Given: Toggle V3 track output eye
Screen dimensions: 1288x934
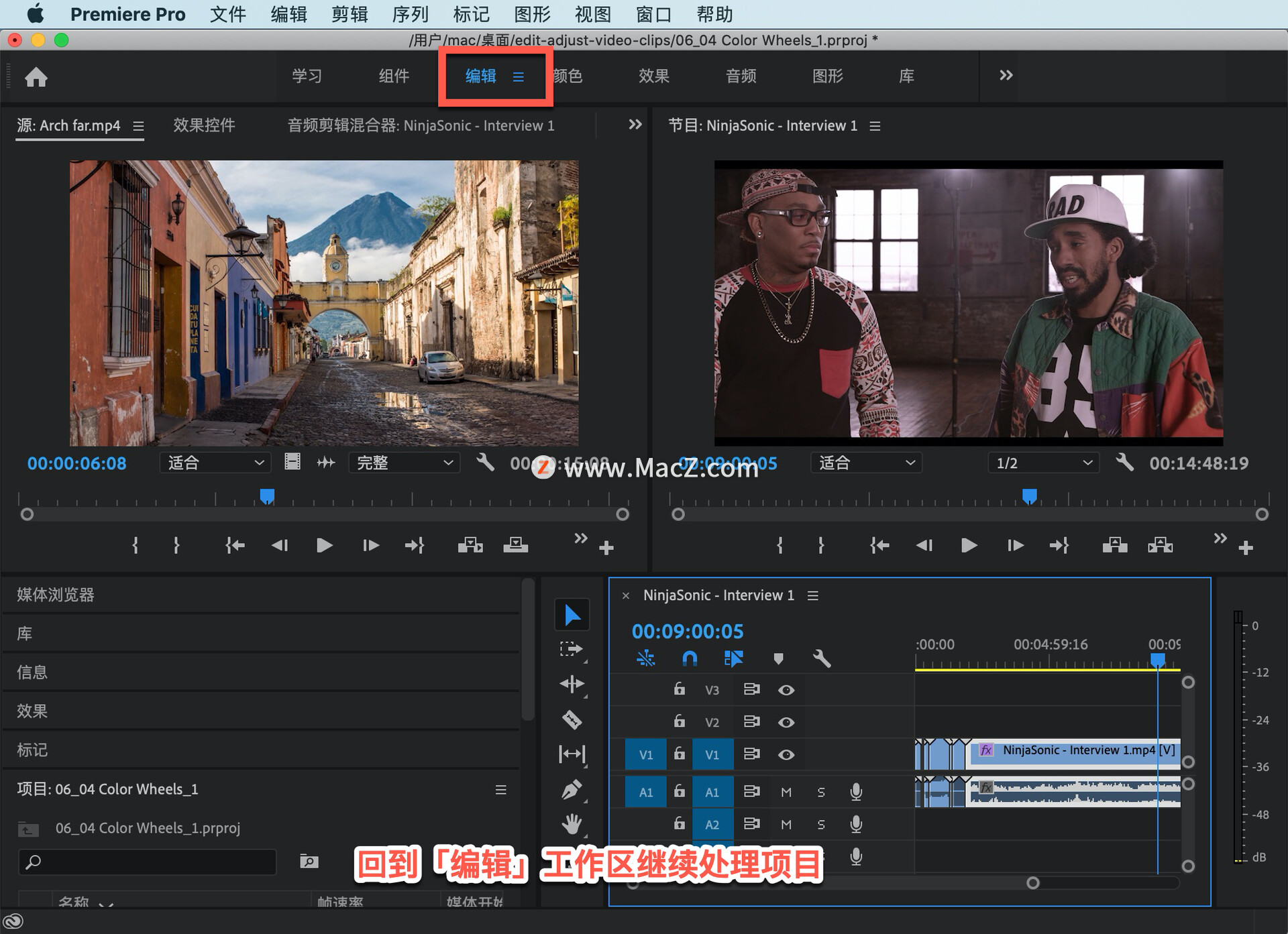Looking at the screenshot, I should [x=786, y=690].
